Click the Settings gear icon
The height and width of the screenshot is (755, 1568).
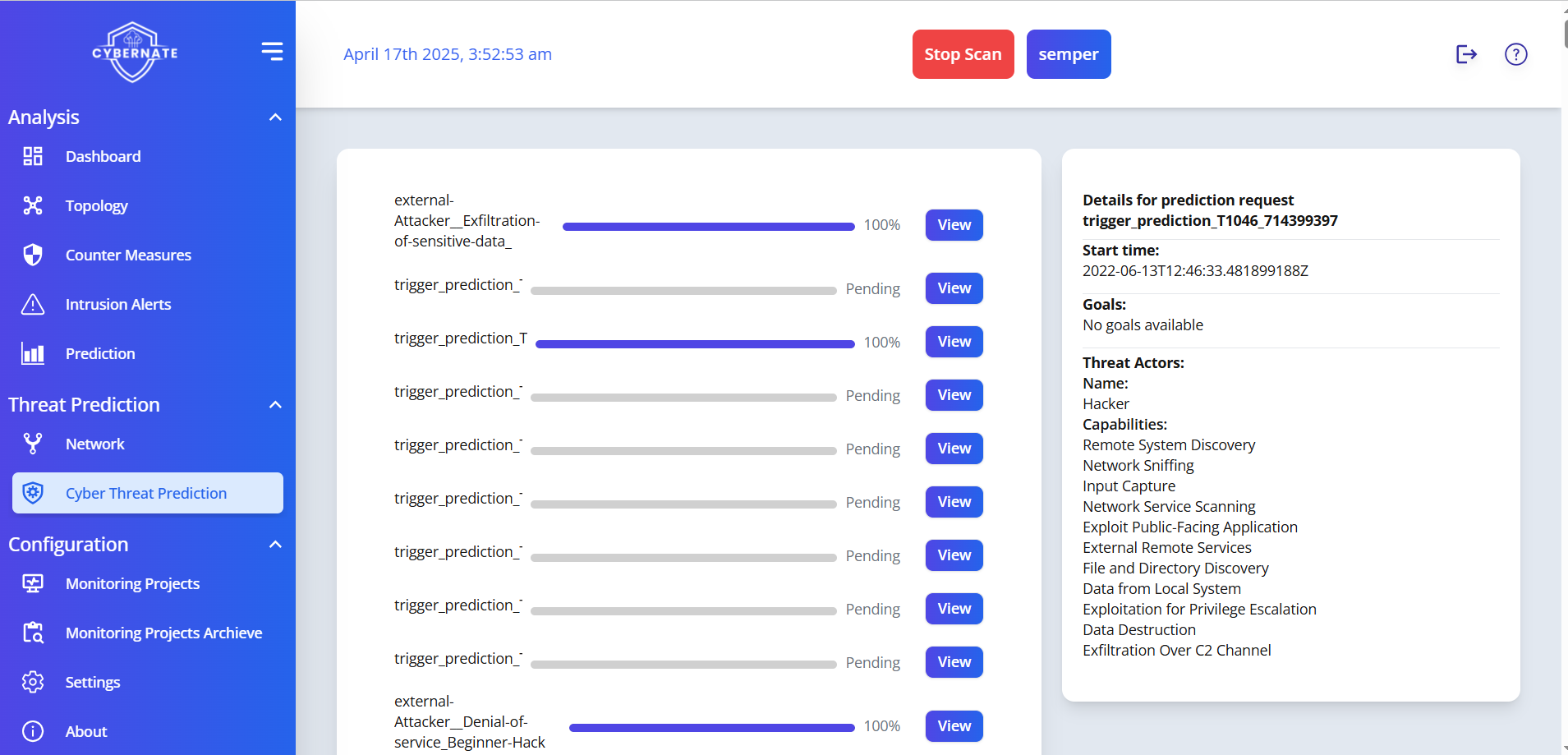point(33,682)
